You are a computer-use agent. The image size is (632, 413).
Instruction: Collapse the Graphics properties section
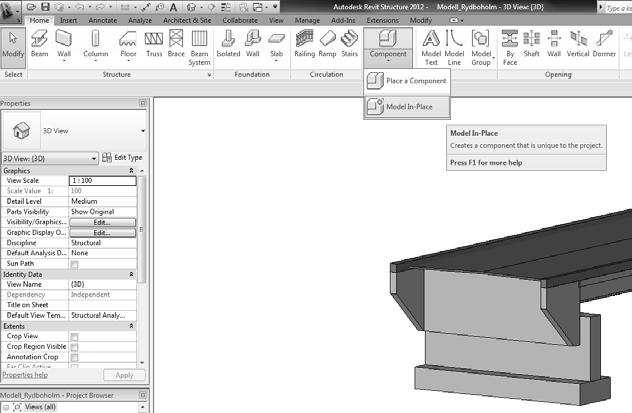coord(131,171)
